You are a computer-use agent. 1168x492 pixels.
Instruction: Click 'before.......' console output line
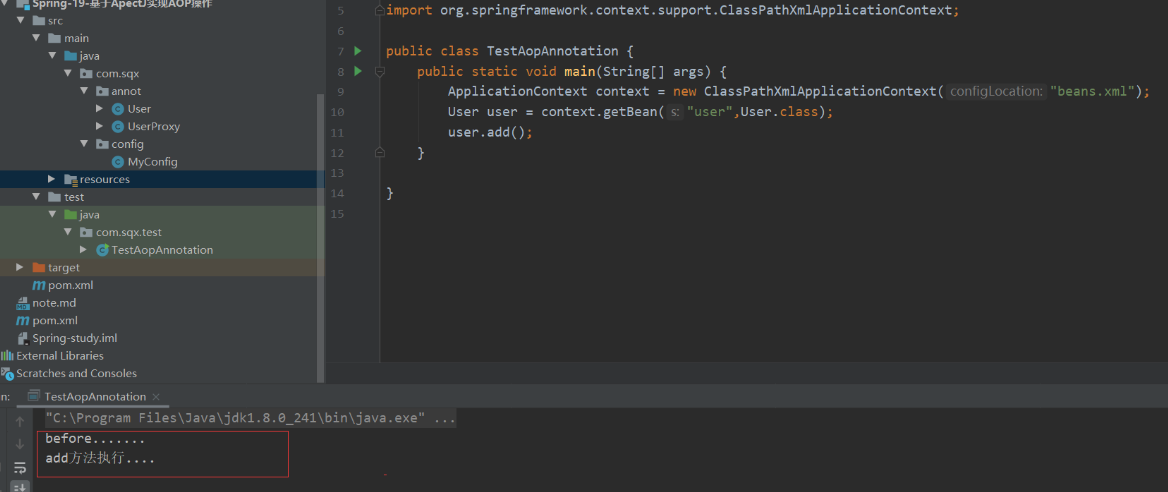95,439
